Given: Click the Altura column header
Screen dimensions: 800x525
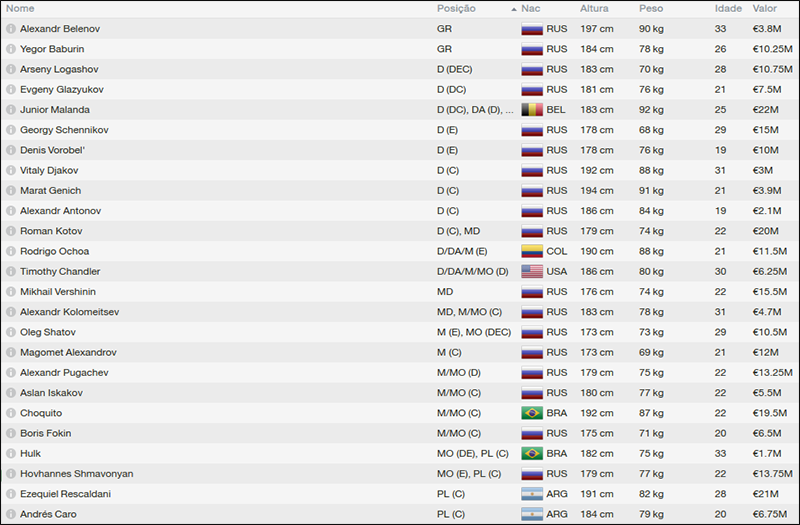Looking at the screenshot, I should (x=594, y=8).
